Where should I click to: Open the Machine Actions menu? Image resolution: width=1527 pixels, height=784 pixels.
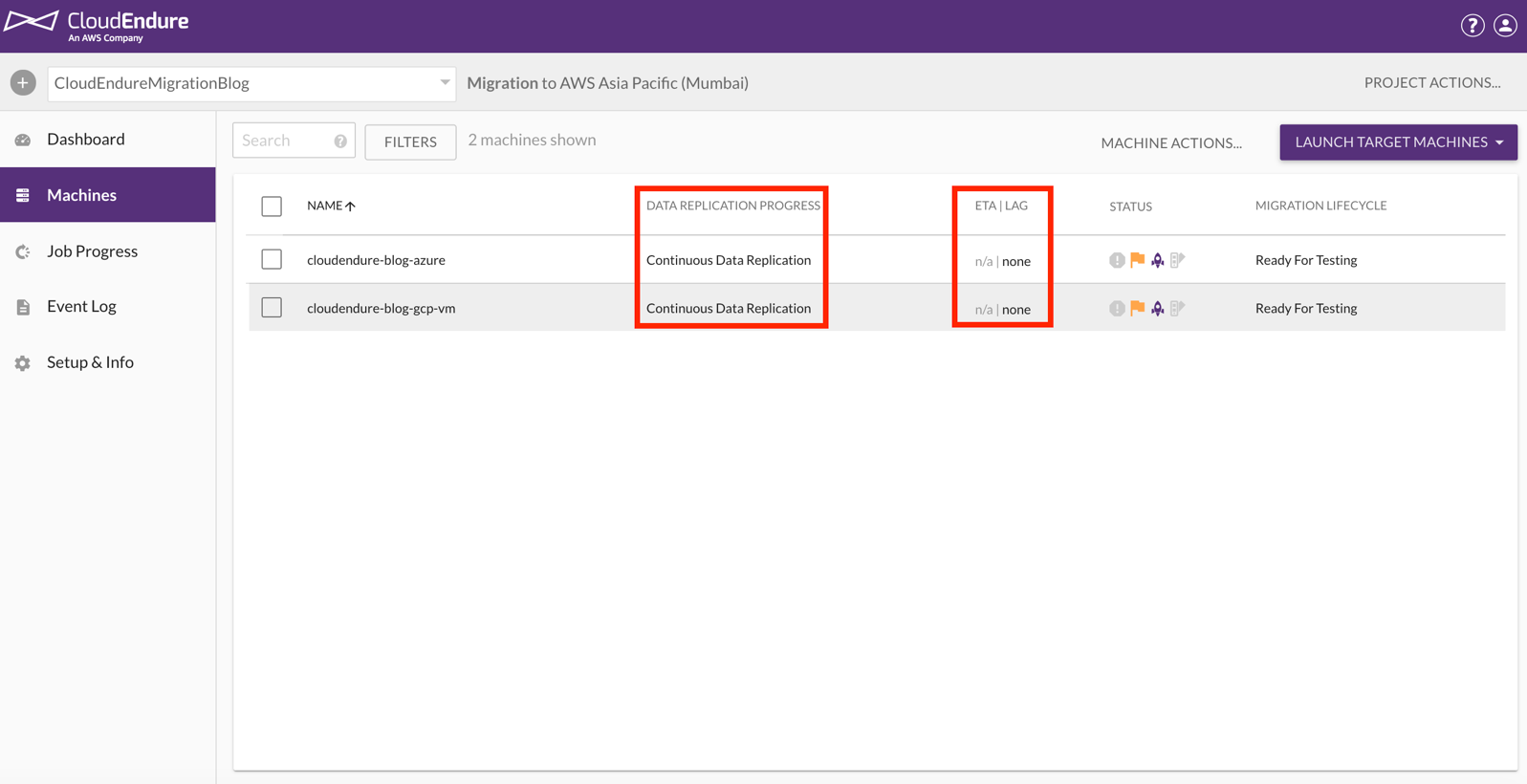[1171, 142]
